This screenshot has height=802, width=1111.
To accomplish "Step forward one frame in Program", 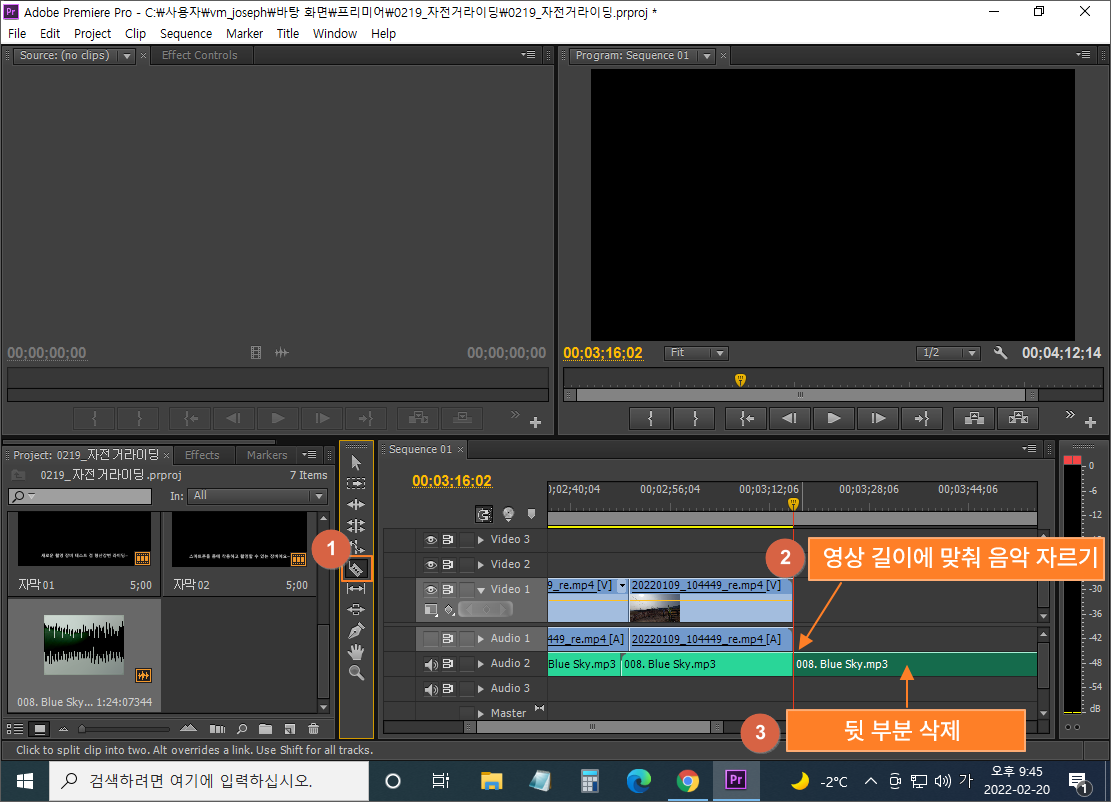I will (x=878, y=418).
